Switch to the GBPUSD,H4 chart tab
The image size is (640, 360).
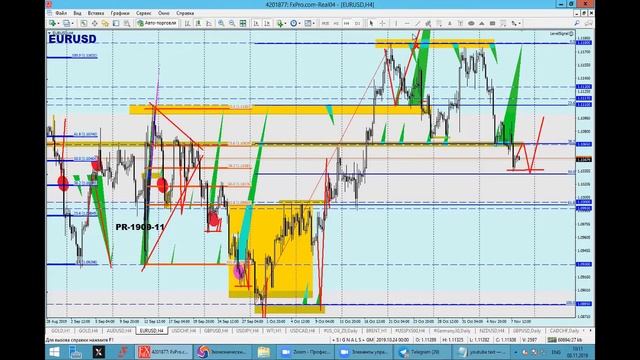pyautogui.click(x=216, y=330)
